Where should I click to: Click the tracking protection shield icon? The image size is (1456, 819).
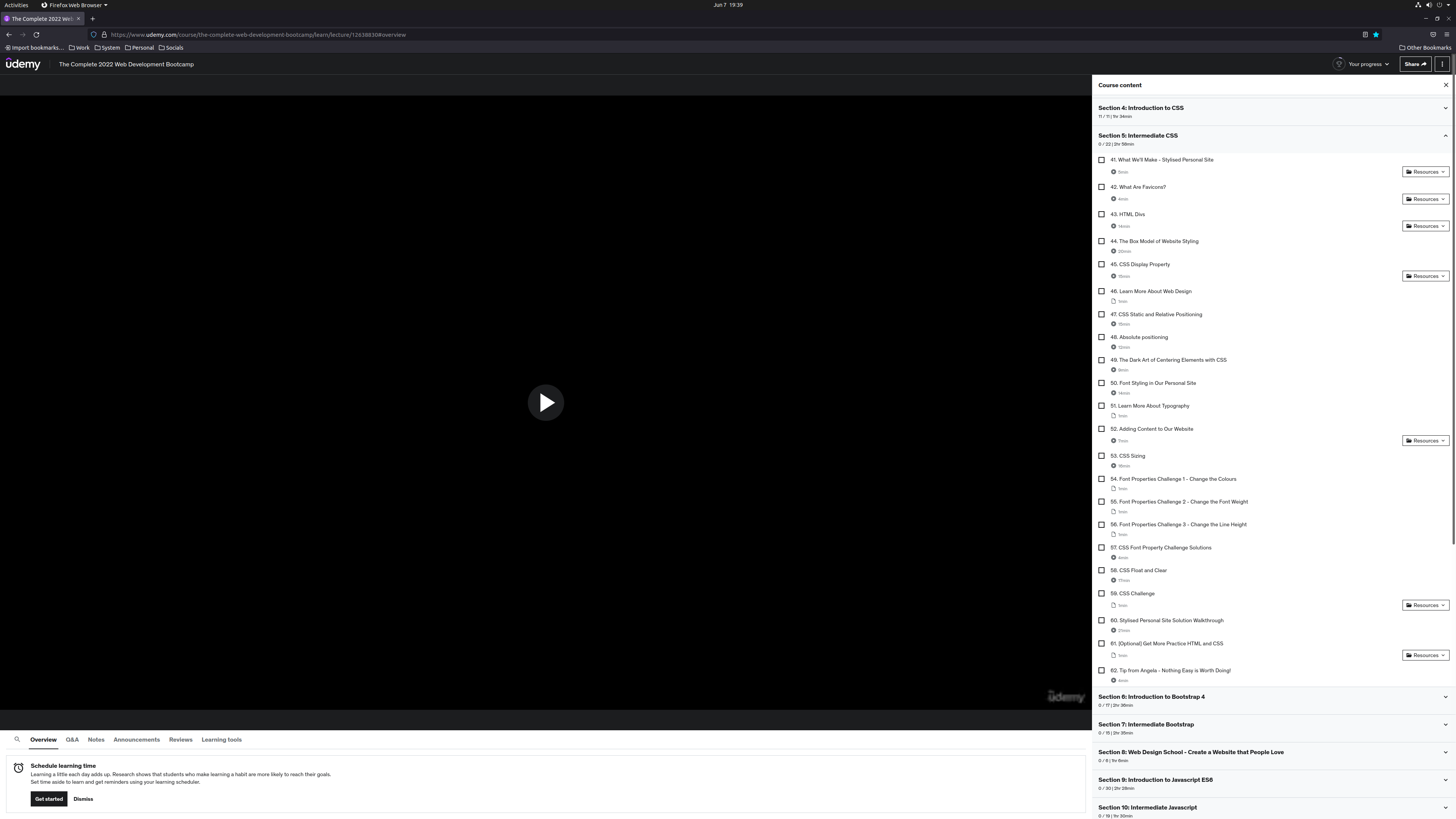point(94,35)
